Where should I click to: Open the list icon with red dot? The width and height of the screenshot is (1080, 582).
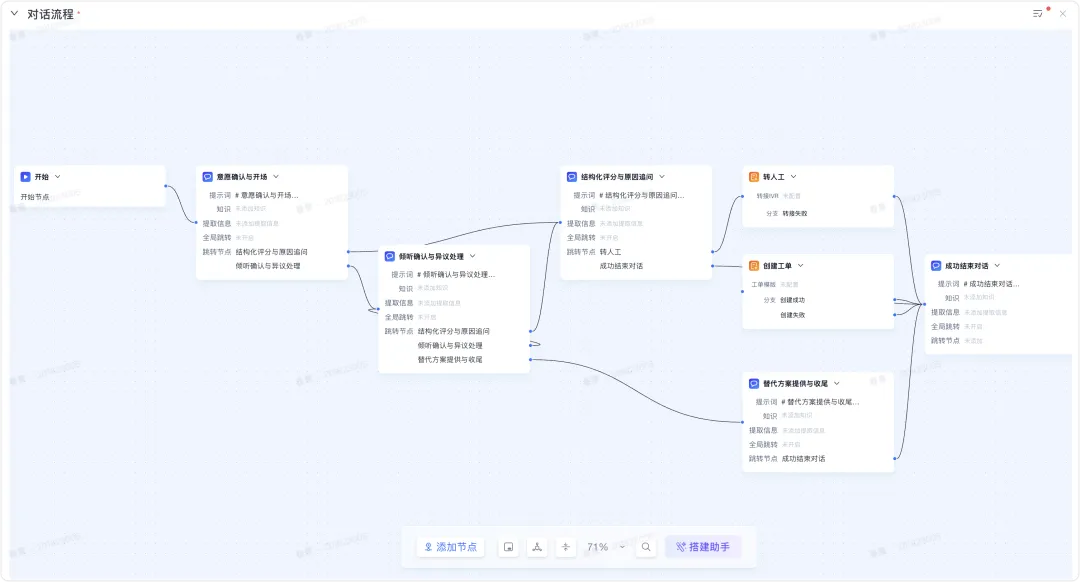1038,14
